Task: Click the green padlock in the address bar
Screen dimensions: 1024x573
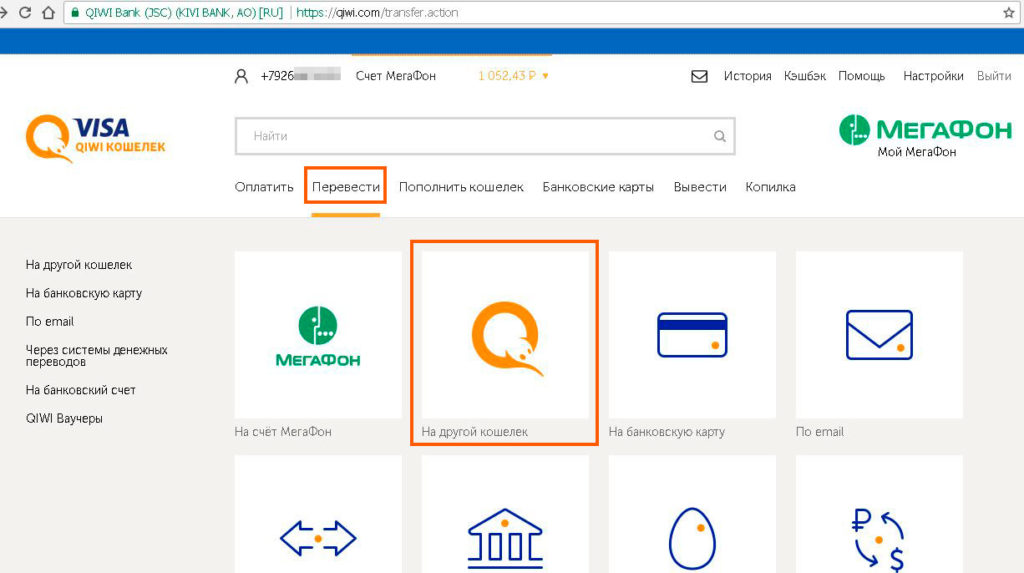Action: [75, 12]
